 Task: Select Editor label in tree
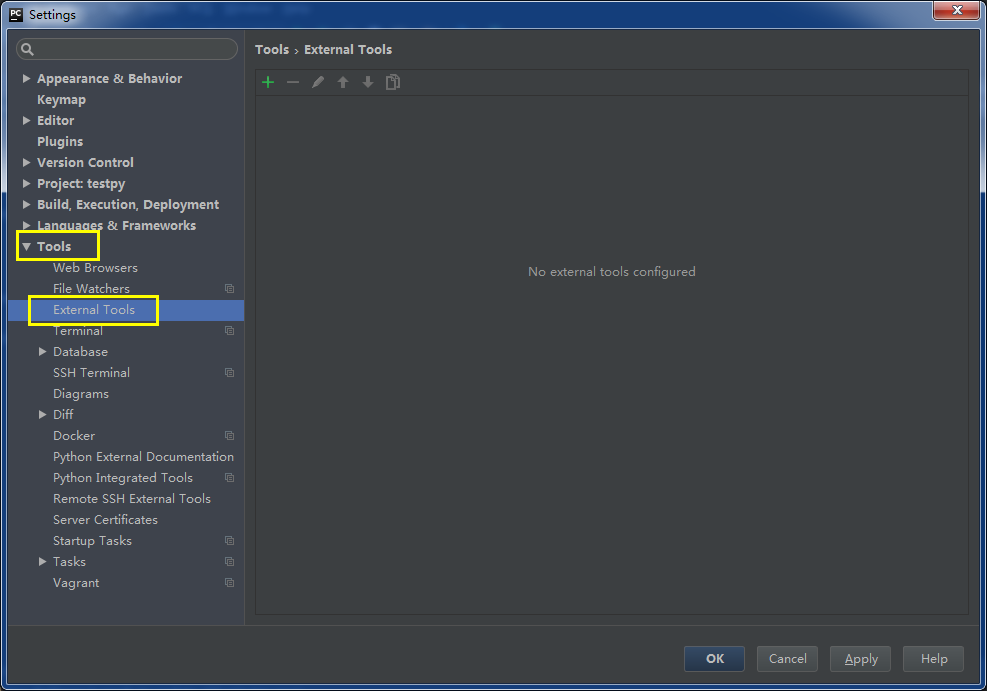click(x=55, y=121)
